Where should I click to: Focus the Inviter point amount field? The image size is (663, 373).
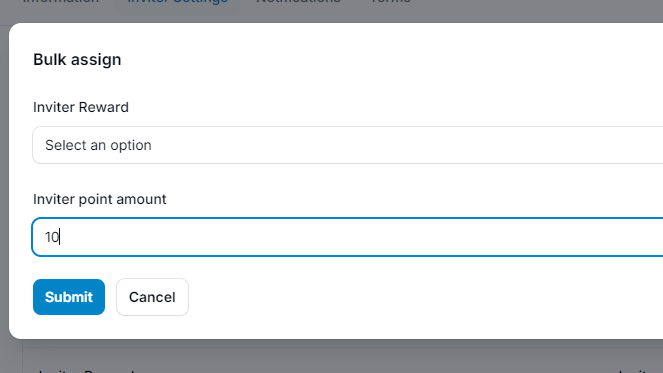348,237
